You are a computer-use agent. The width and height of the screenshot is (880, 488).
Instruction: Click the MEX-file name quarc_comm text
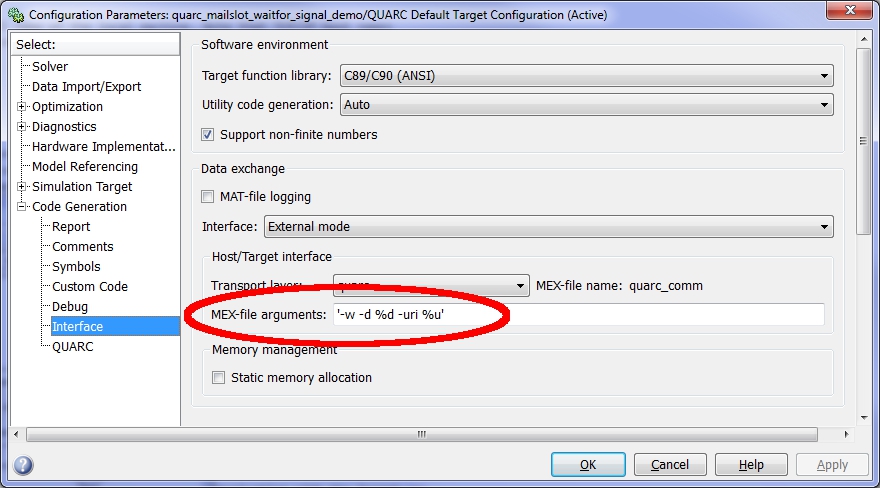(x=666, y=286)
